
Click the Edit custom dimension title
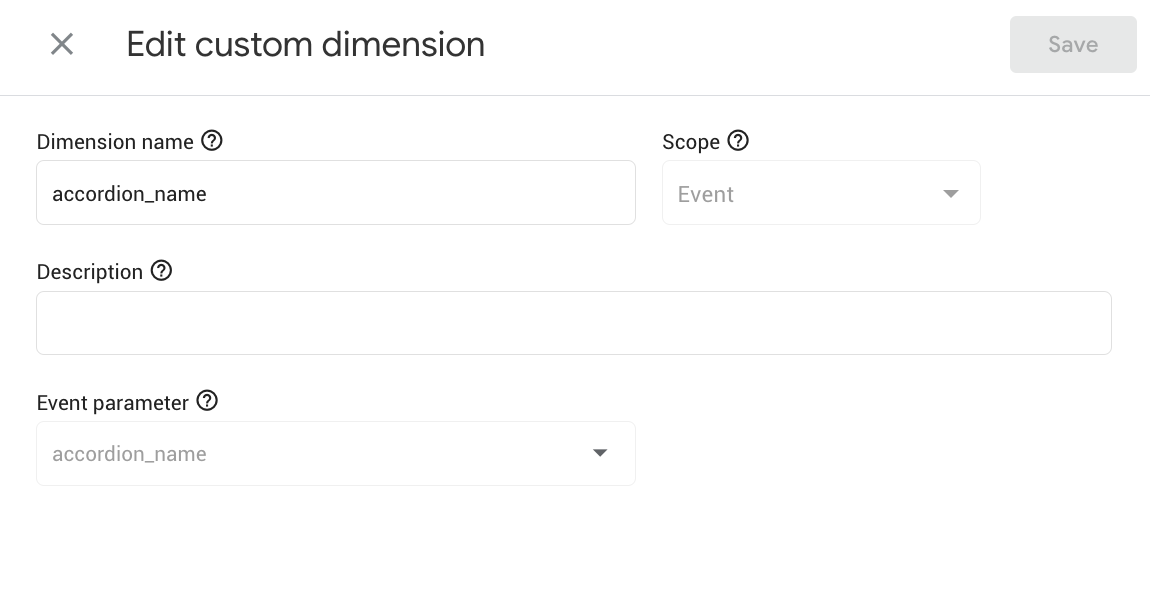point(305,44)
